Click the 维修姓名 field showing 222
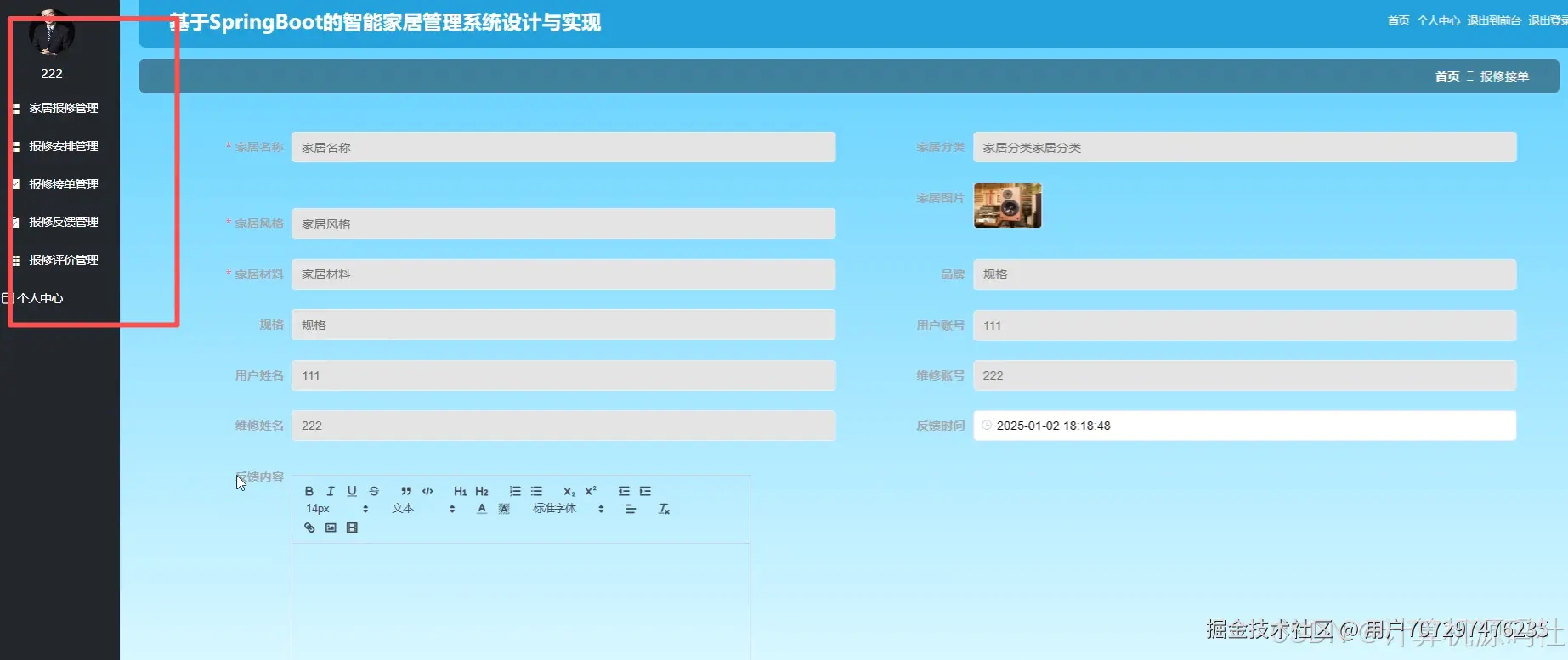This screenshot has width=1568, height=660. [563, 426]
